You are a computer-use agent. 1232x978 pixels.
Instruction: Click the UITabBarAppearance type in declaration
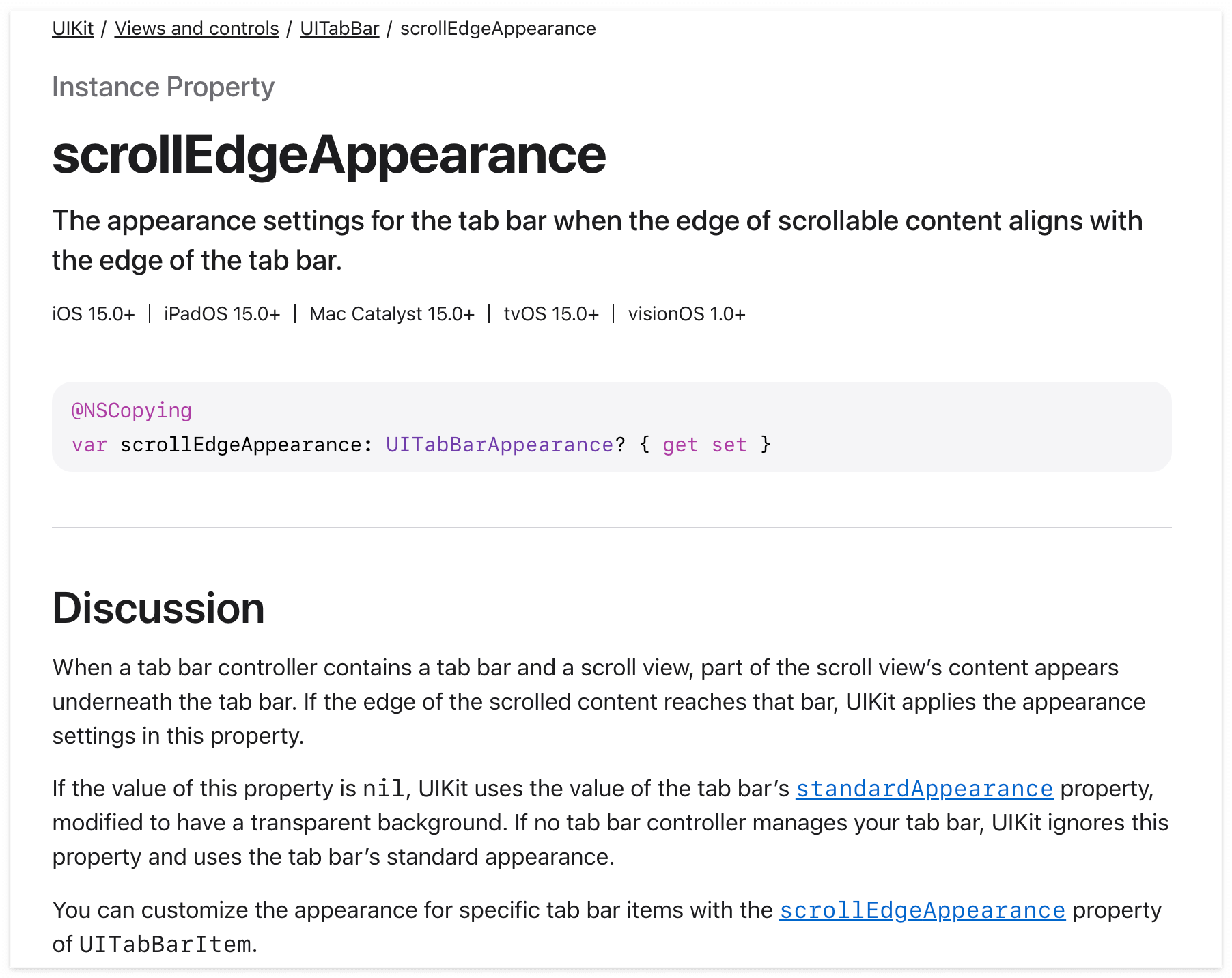tap(499, 445)
